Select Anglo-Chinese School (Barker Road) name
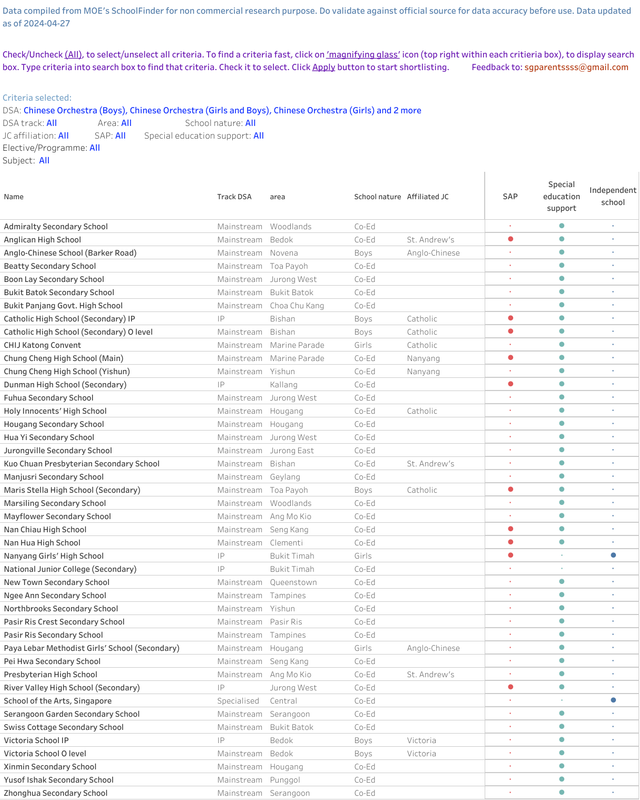Viewport: 640px width, 800px height. pos(70,253)
